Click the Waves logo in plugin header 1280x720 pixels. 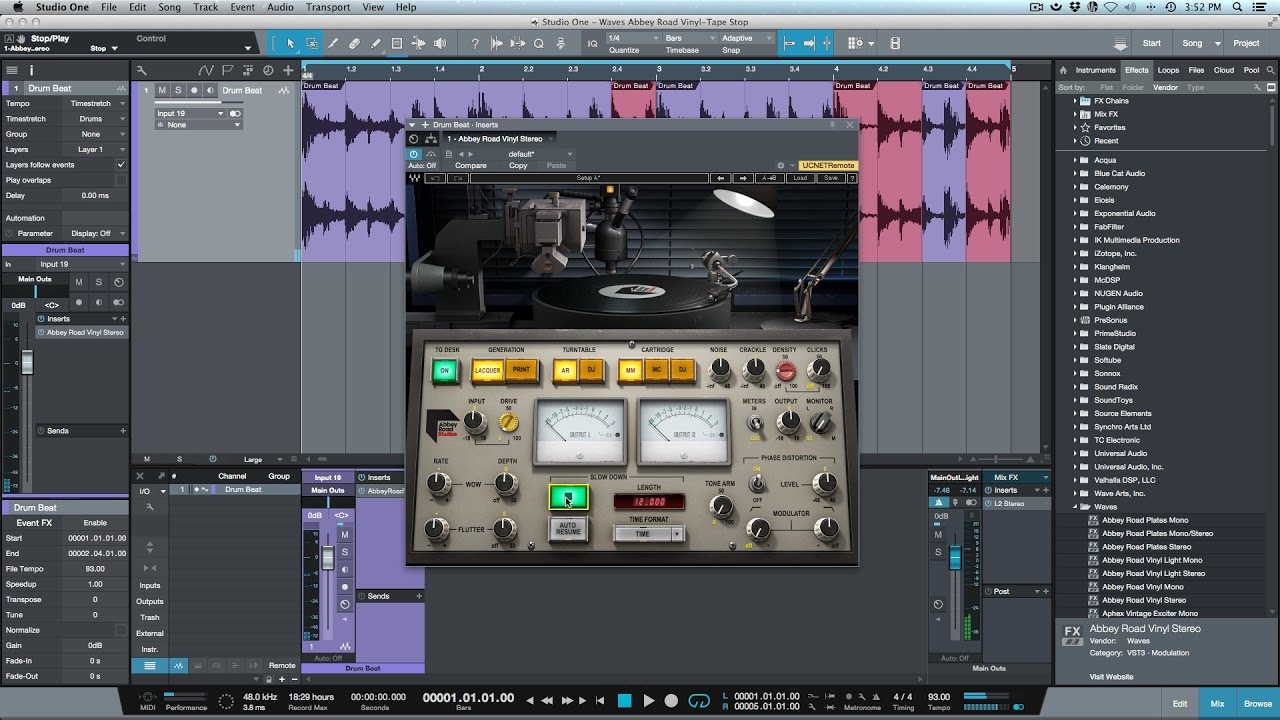[414, 178]
